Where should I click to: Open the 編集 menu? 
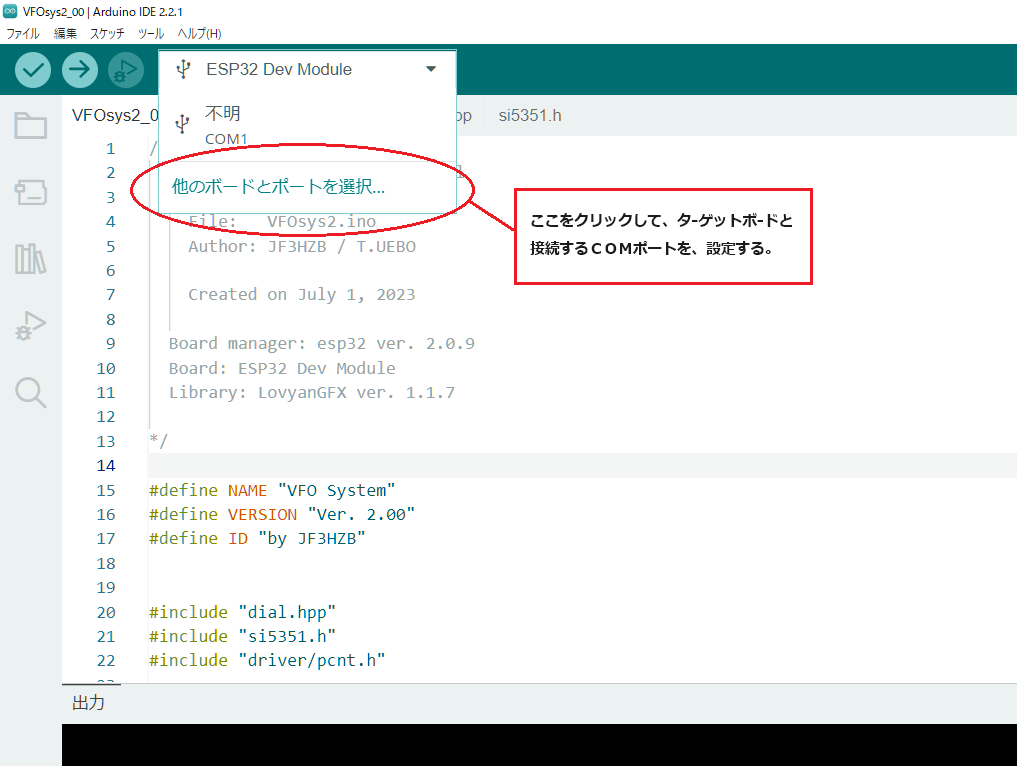coord(65,33)
